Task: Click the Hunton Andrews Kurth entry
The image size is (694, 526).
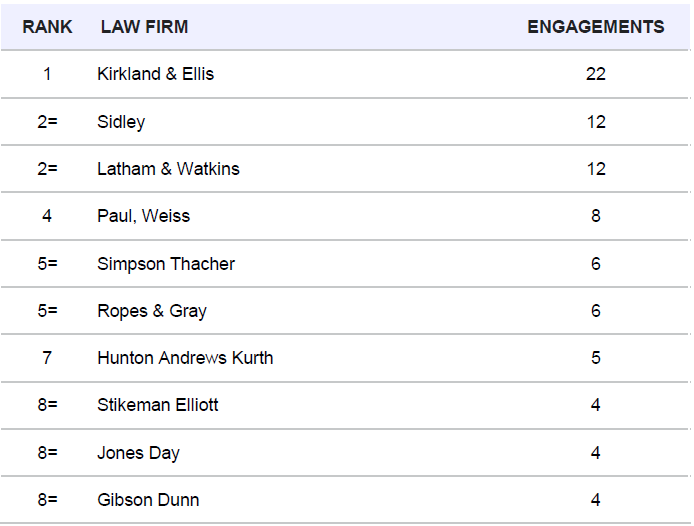Action: point(185,358)
